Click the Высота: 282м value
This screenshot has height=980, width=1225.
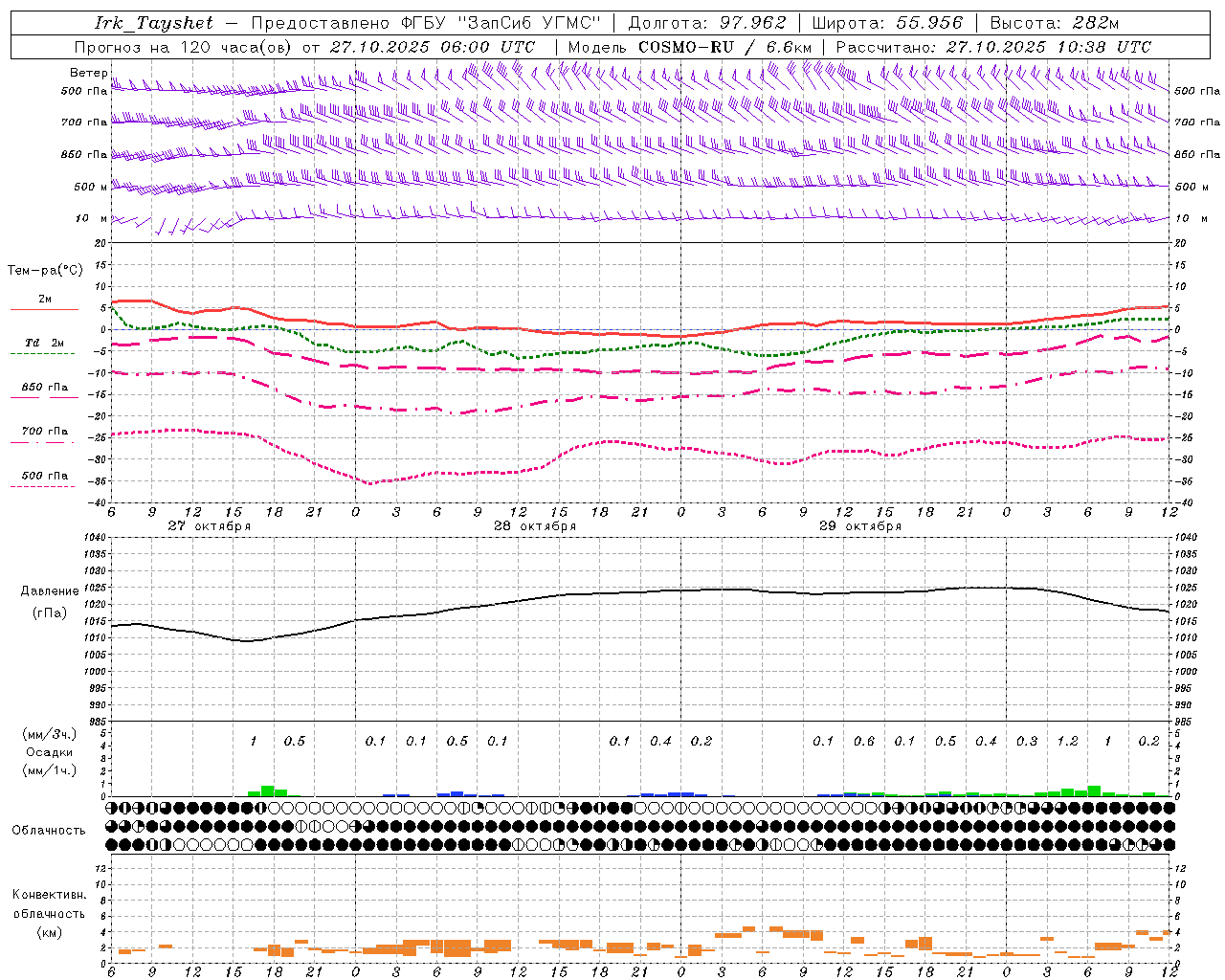pyautogui.click(x=1055, y=23)
